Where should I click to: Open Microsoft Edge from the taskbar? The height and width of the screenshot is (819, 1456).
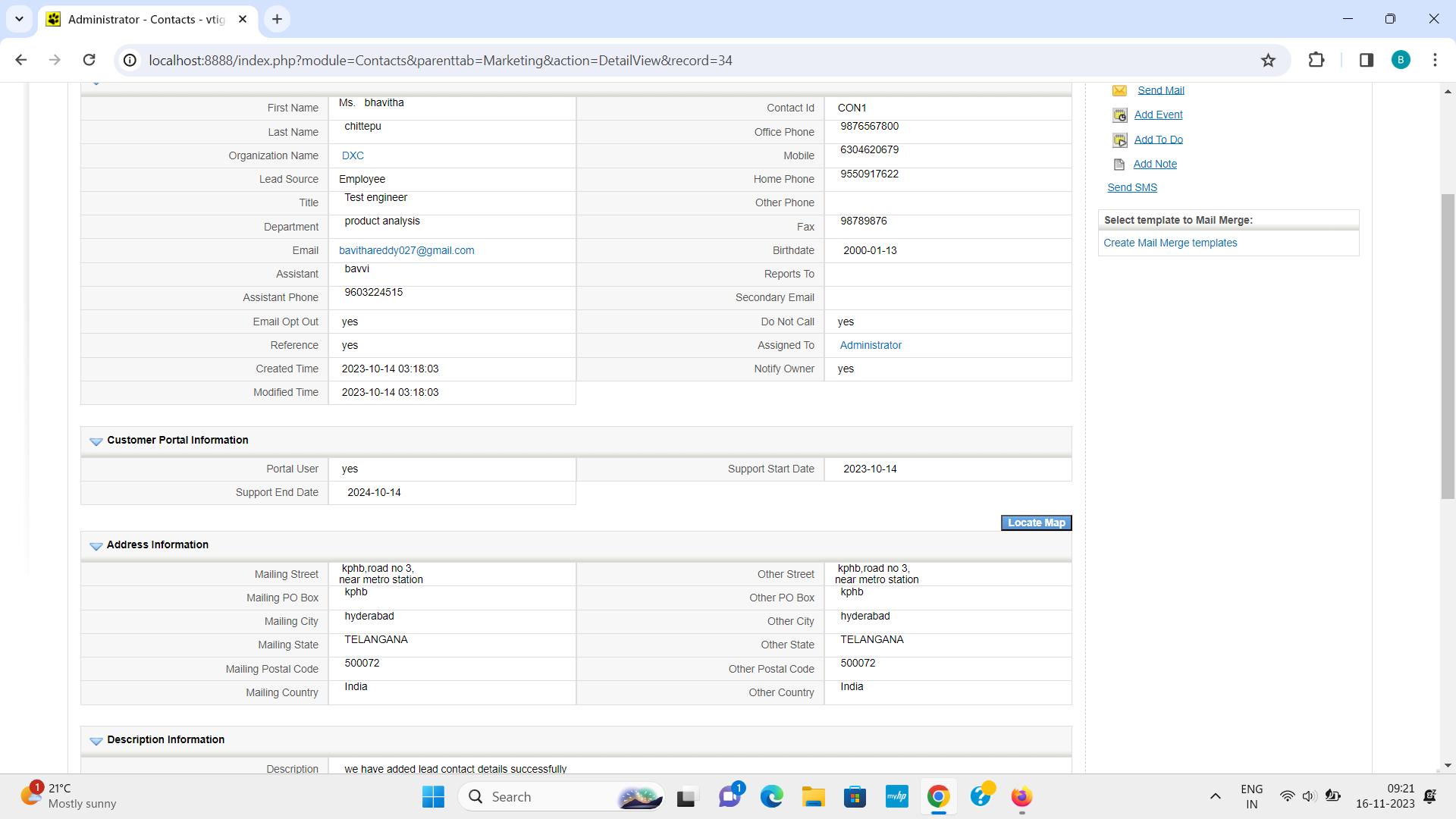(772, 797)
